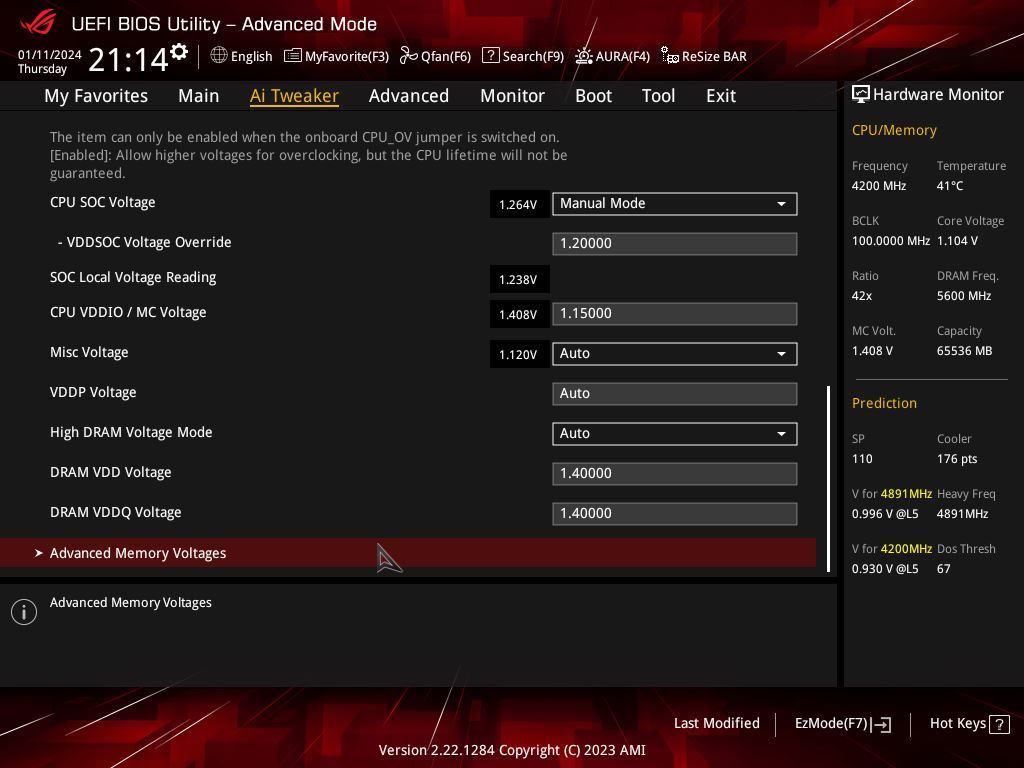Open the Monitor tab
Viewport: 1024px width, 768px height.
point(512,96)
